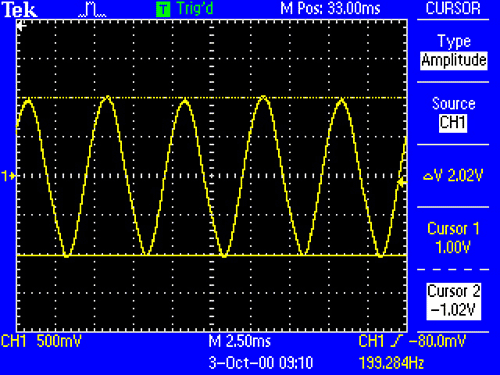Click the M 2.50ms timebase readout

pyautogui.click(x=239, y=341)
